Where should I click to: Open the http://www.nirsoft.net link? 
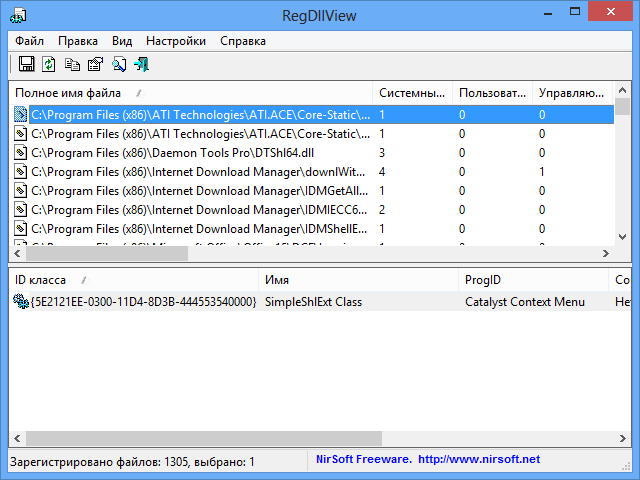point(478,459)
